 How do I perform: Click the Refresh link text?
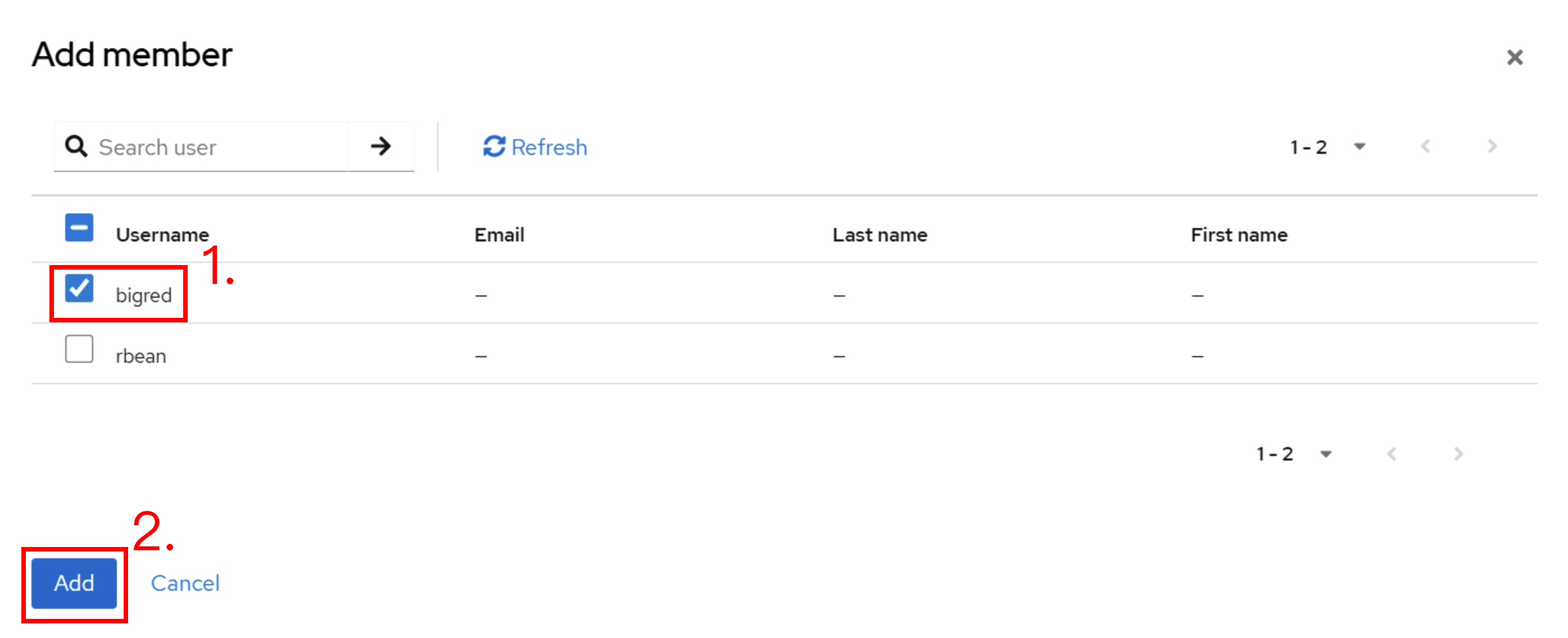coord(549,147)
